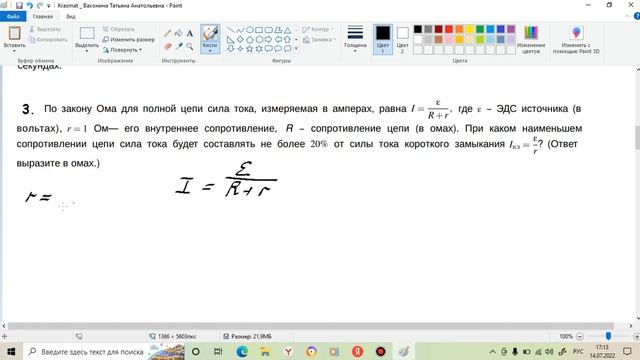Screen dimensions: 640x360
Task: Select the Pencil tool
Action: pos(167,33)
